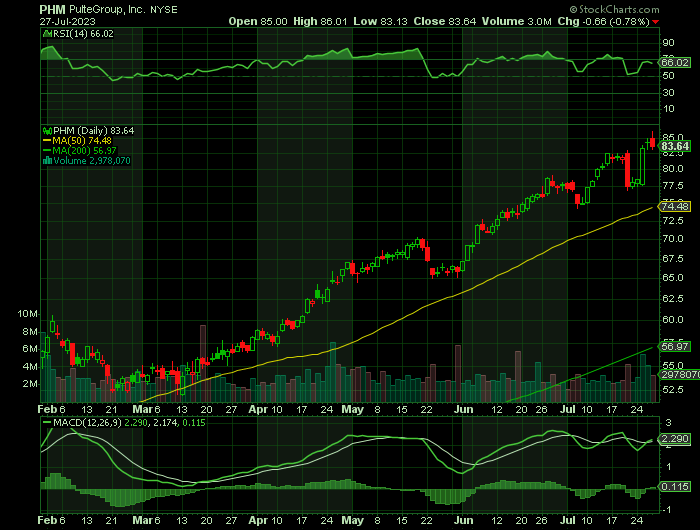The width and height of the screenshot is (700, 530).
Task: Click the 52.5 price axis label
Action: [x=673, y=390]
